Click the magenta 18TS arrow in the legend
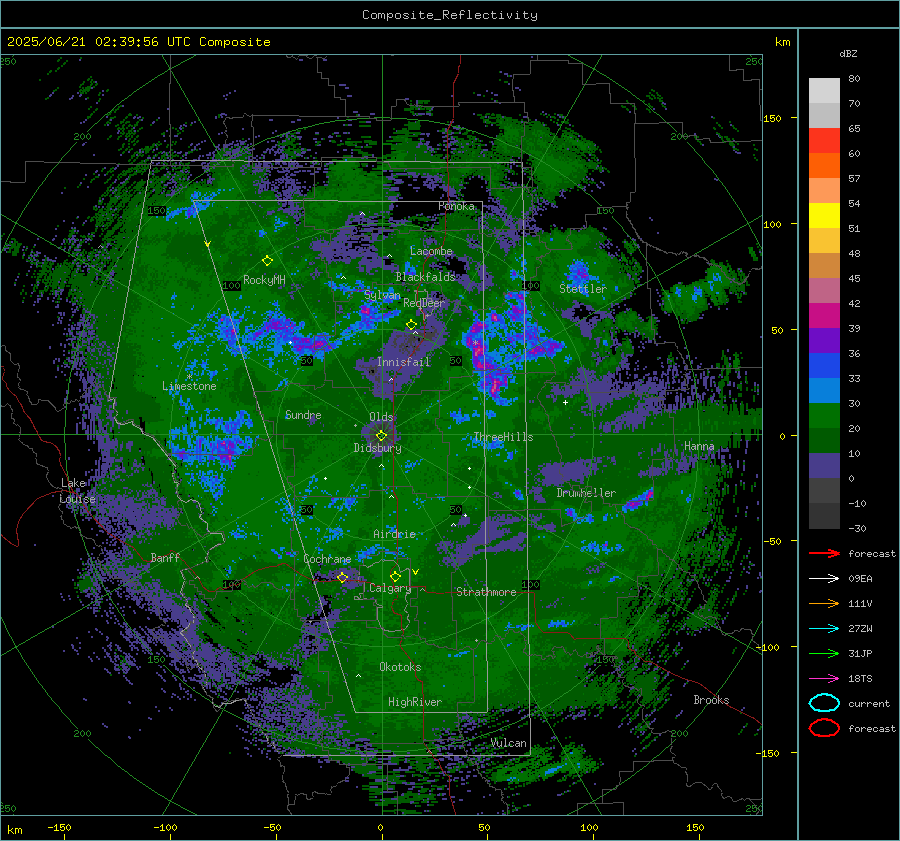This screenshot has height=841, width=900. click(824, 679)
